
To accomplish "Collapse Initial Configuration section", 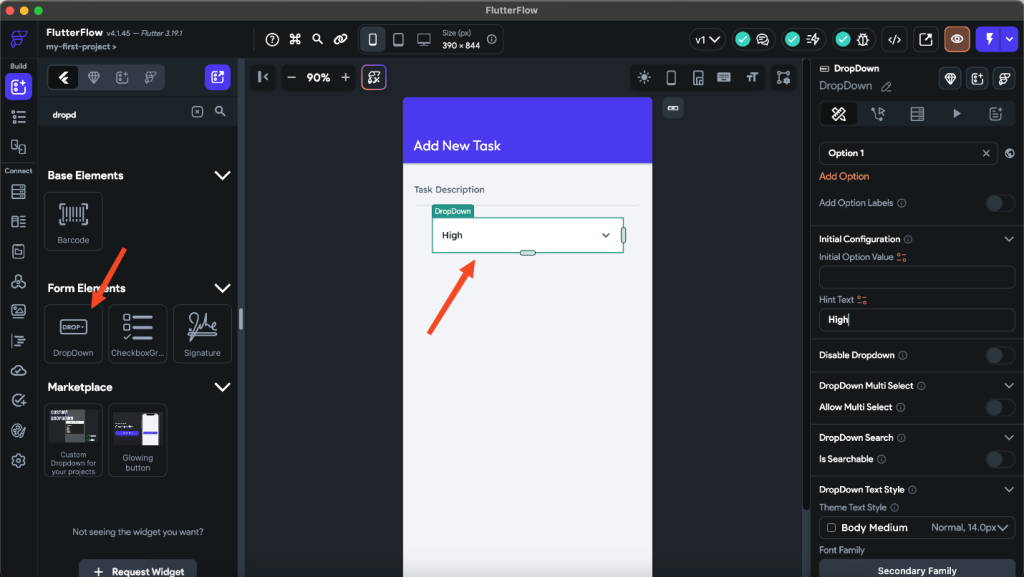I will click(x=1009, y=240).
